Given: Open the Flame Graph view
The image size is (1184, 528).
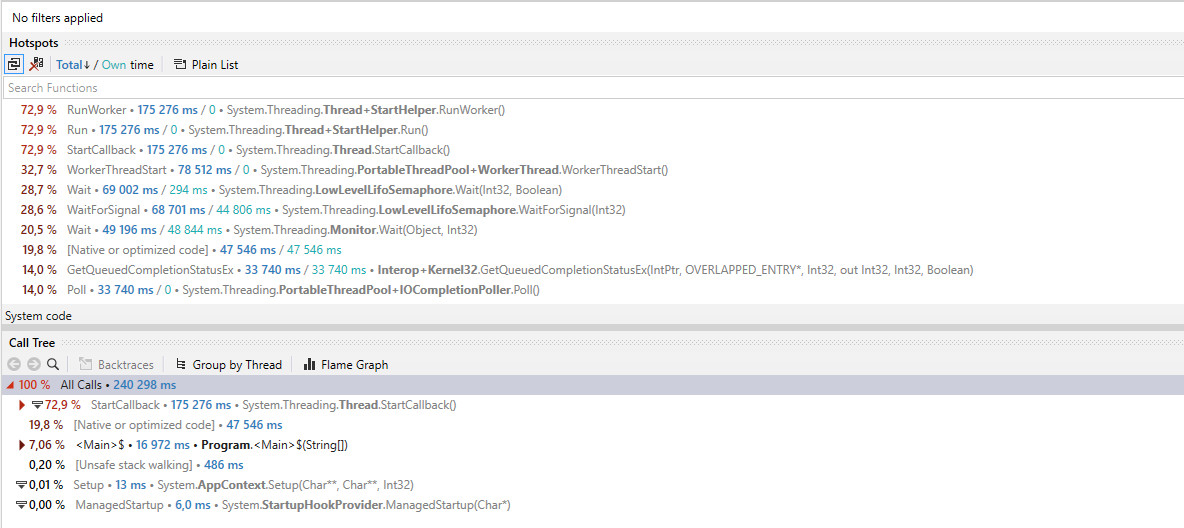Looking at the screenshot, I should (x=346, y=365).
